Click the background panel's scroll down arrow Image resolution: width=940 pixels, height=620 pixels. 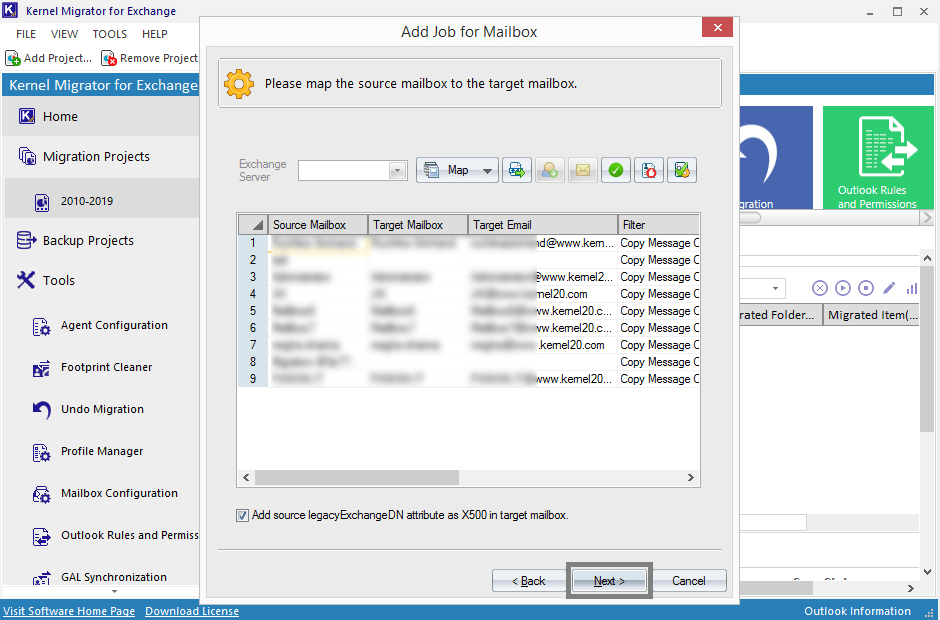coord(927,571)
